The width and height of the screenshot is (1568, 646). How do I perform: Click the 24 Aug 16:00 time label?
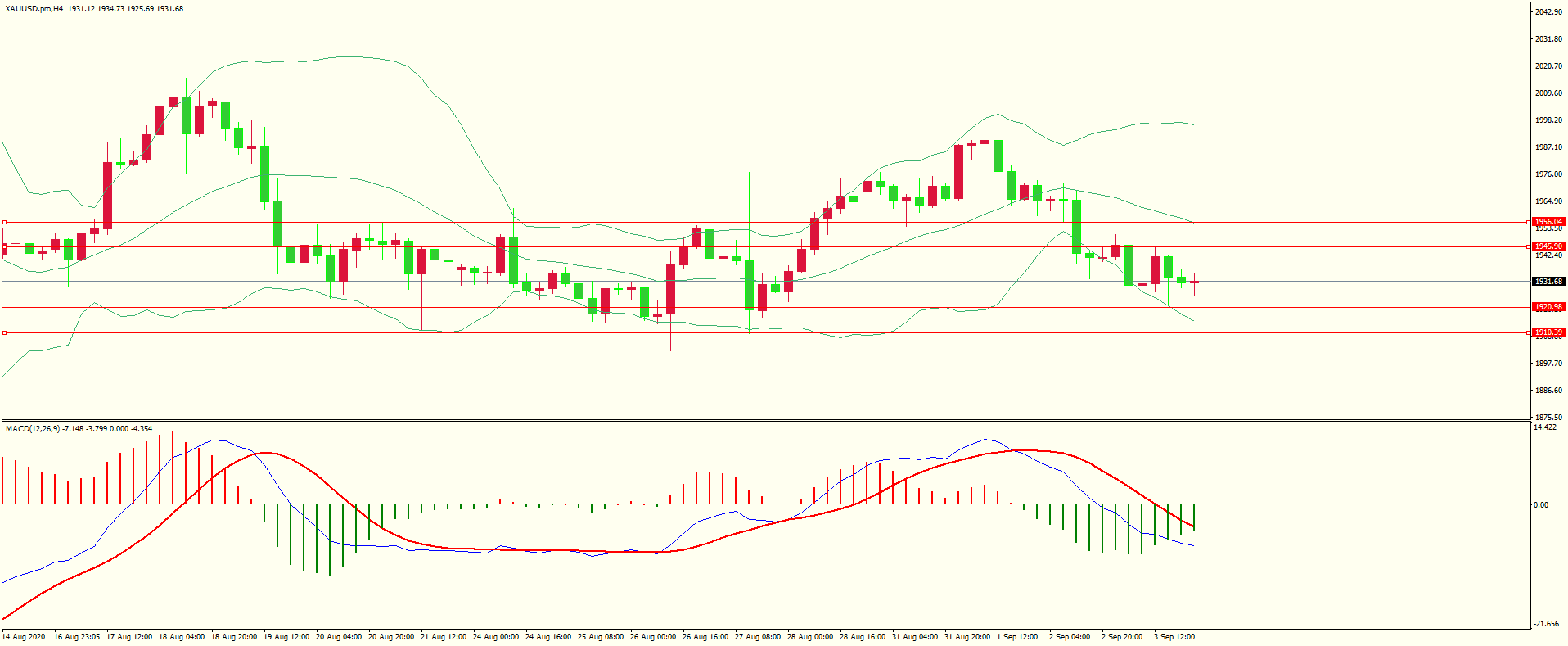[x=548, y=637]
